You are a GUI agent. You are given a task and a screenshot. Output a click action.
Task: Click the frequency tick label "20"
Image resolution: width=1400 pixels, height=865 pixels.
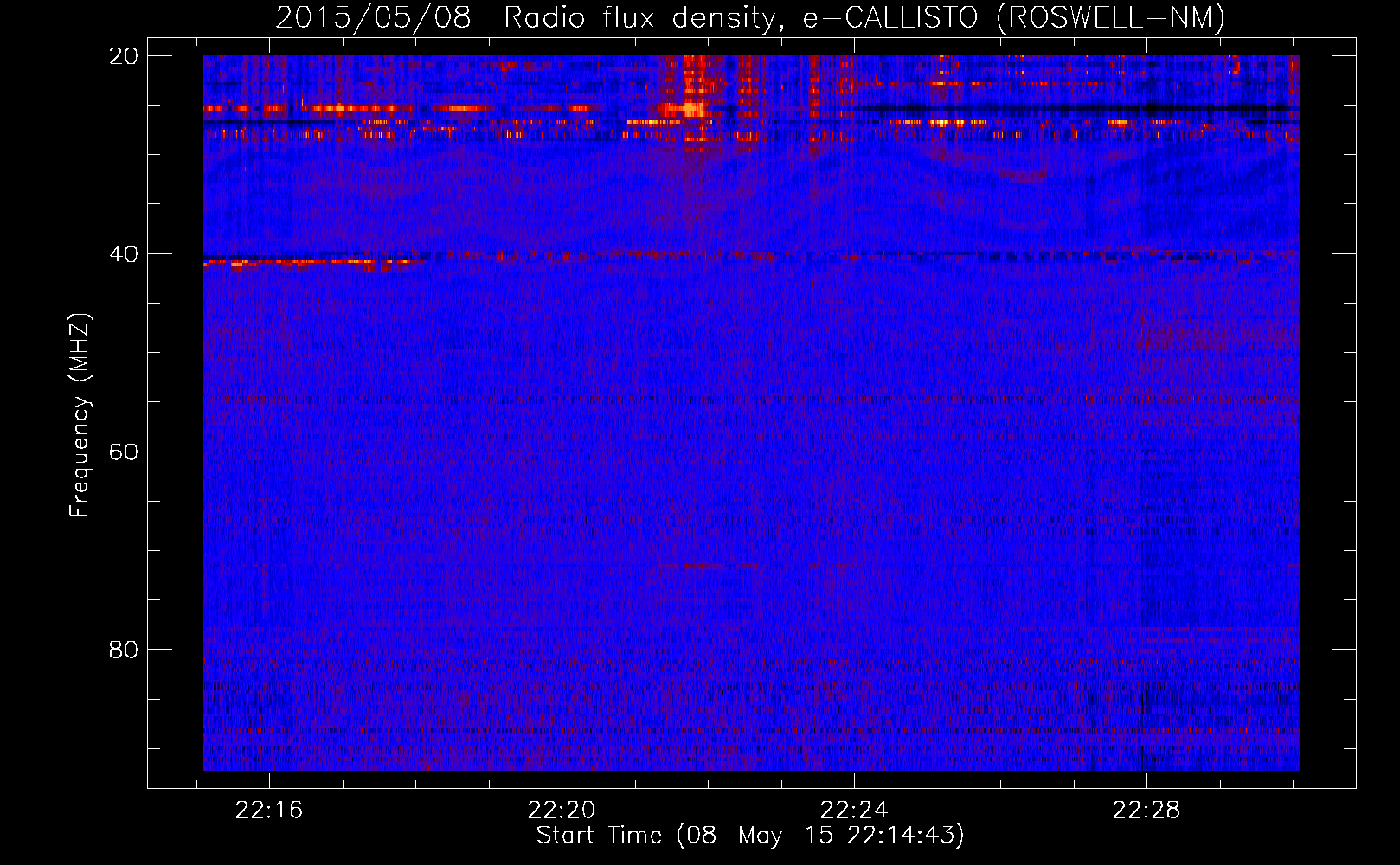(124, 56)
